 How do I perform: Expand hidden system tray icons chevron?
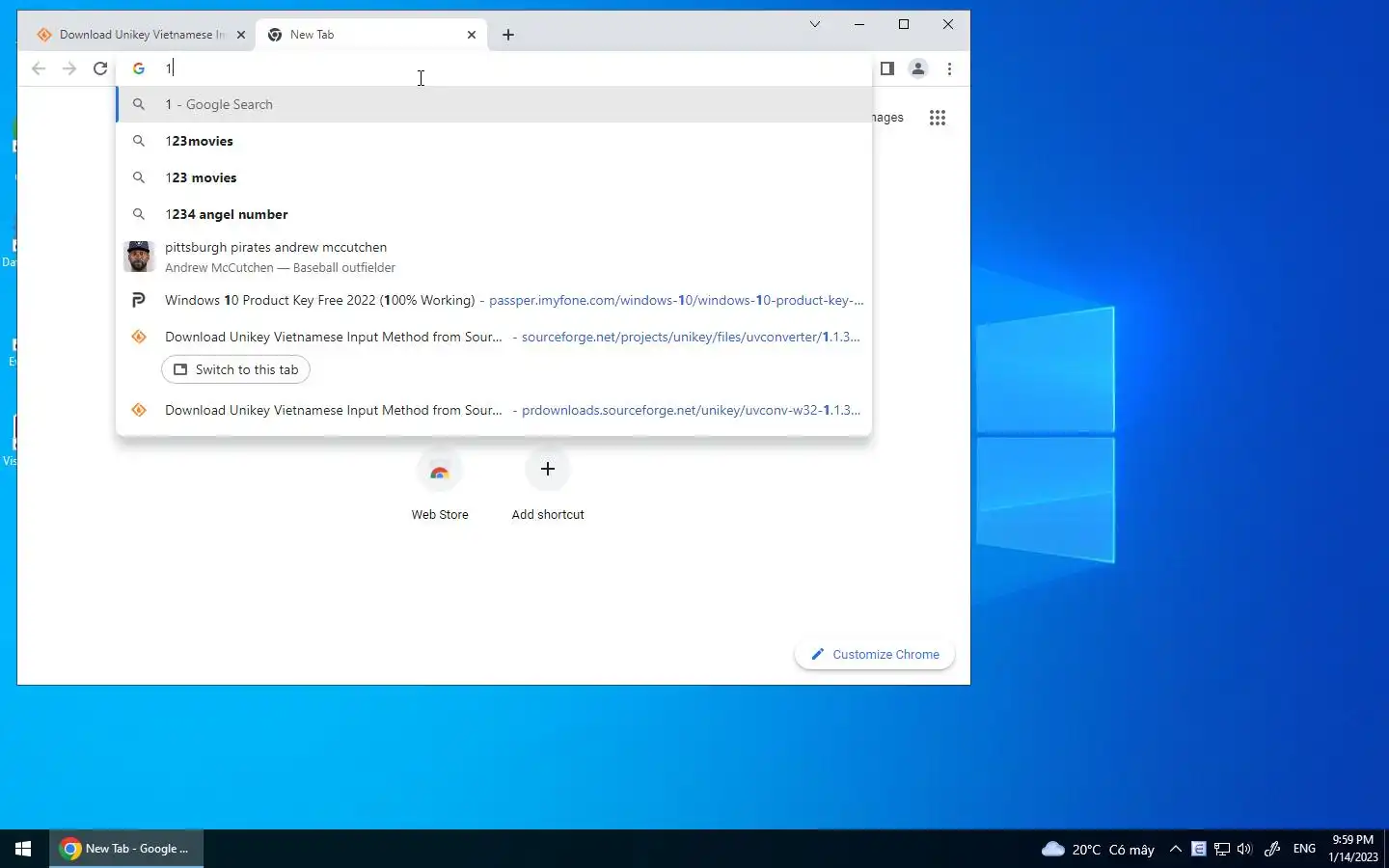coord(1175,849)
